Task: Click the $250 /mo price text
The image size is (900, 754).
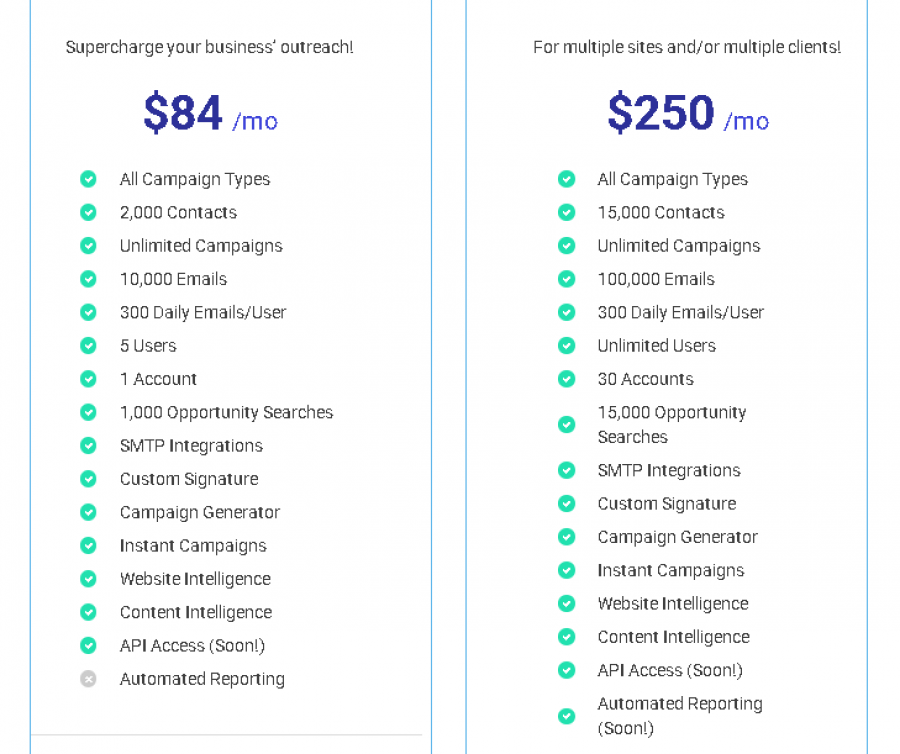Action: [x=688, y=113]
